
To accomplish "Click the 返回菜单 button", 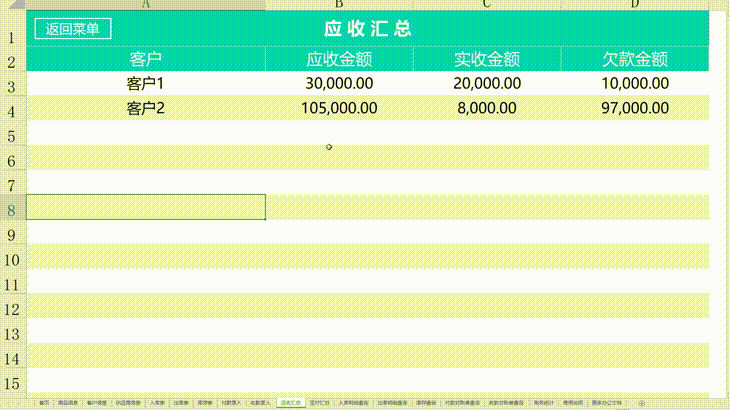I will pos(72,29).
